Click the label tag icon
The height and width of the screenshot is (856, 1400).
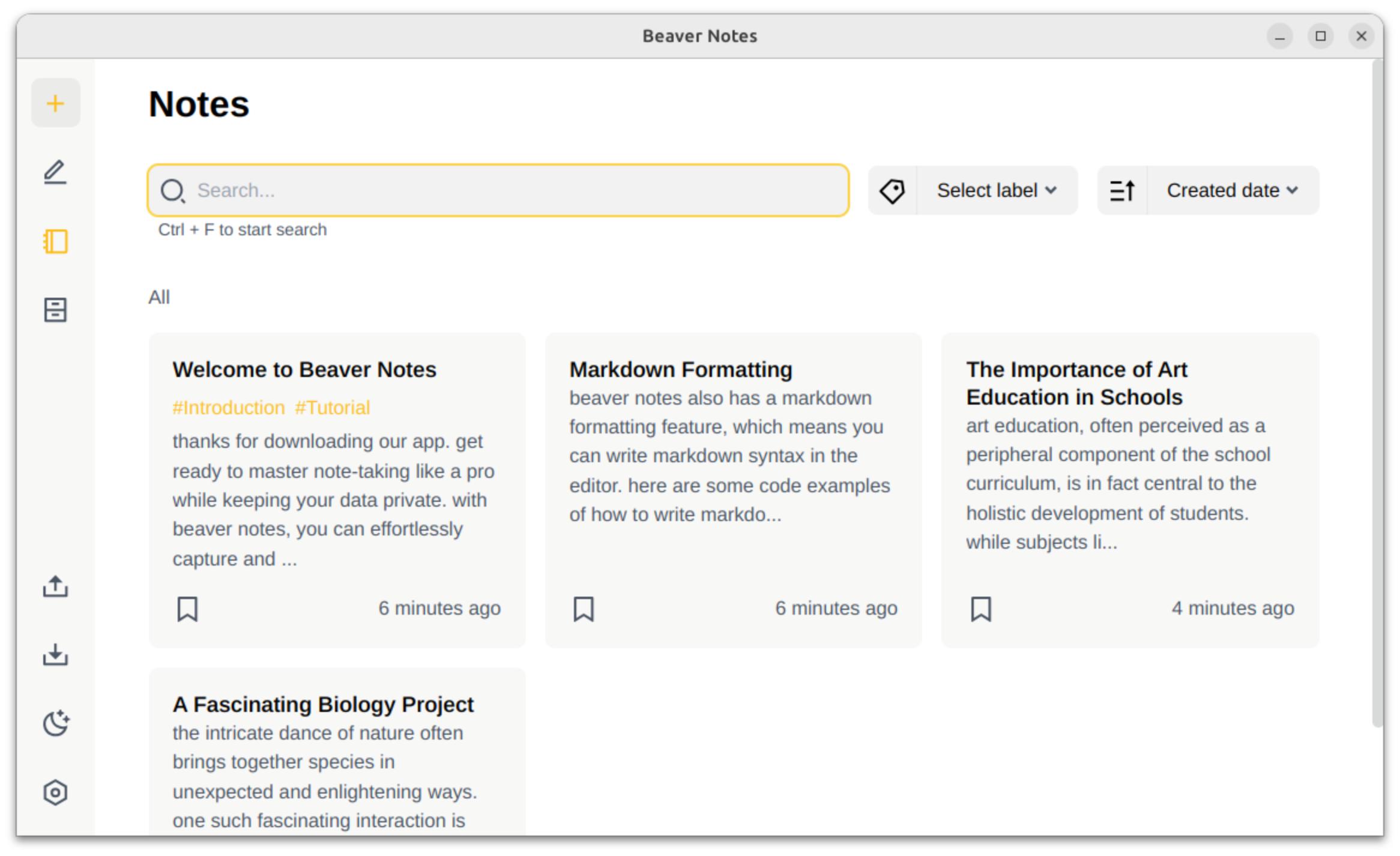pyautogui.click(x=892, y=191)
